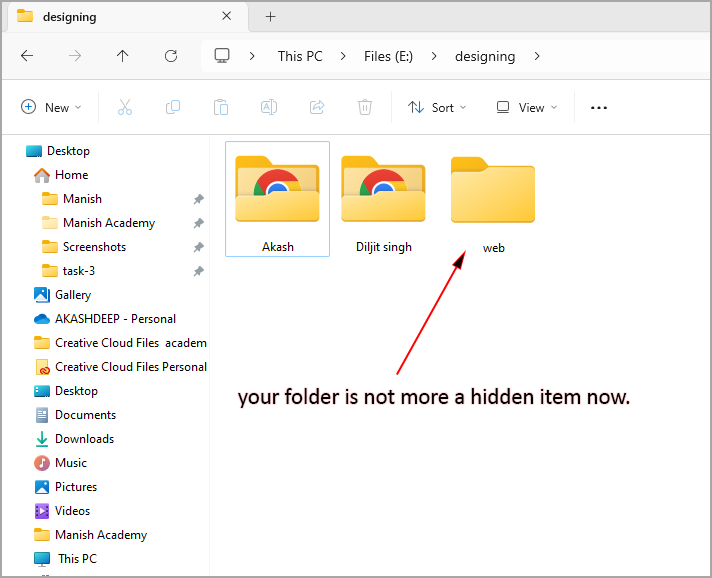
Task: Click the Paste clipboard icon
Action: (221, 107)
